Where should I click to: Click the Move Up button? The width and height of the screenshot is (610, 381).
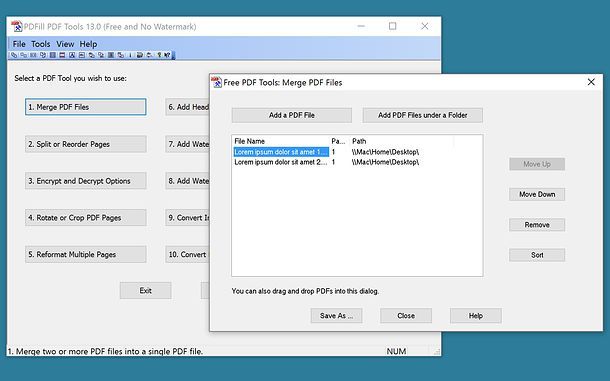coord(537,164)
